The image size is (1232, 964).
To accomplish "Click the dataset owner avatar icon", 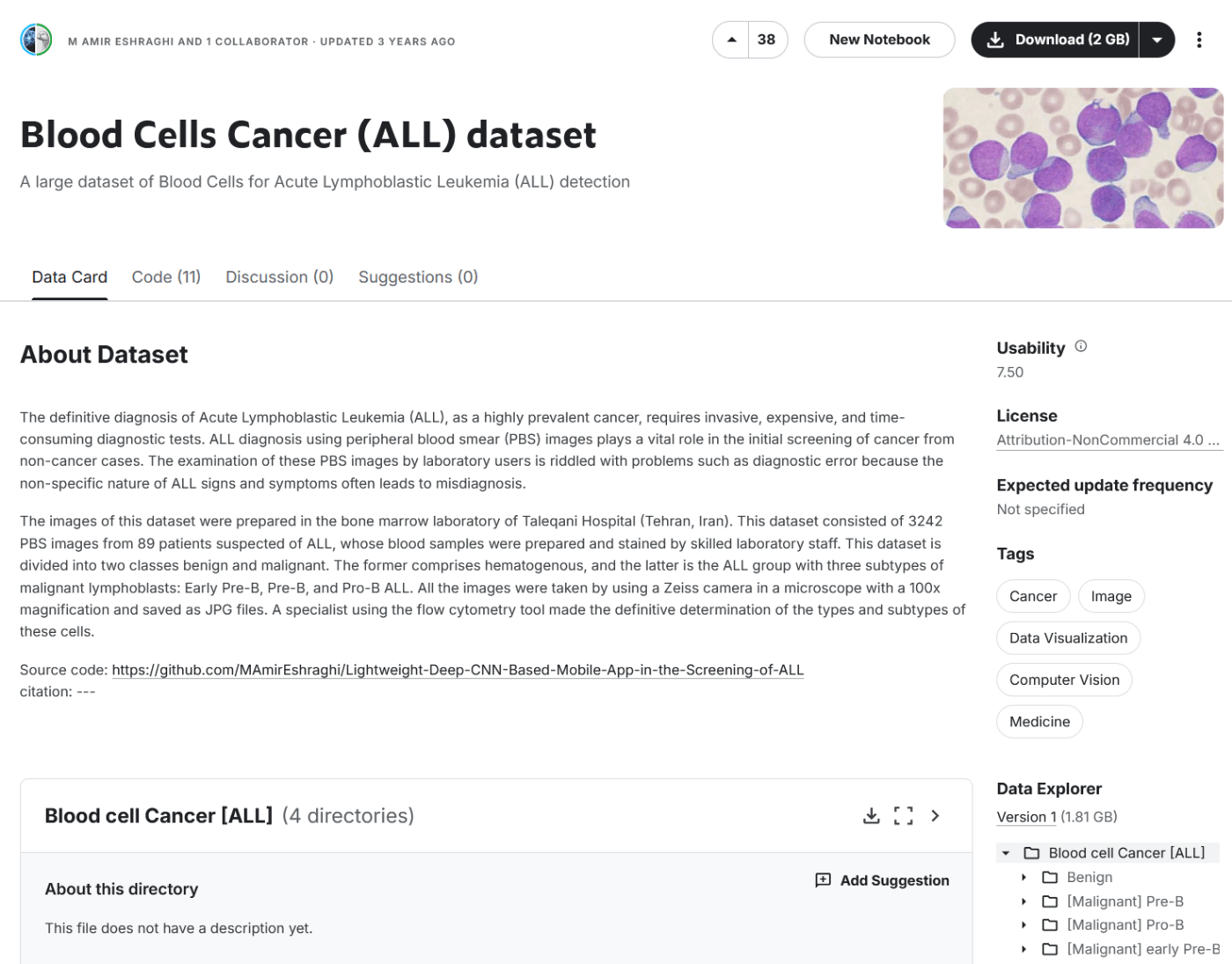I will tap(36, 40).
